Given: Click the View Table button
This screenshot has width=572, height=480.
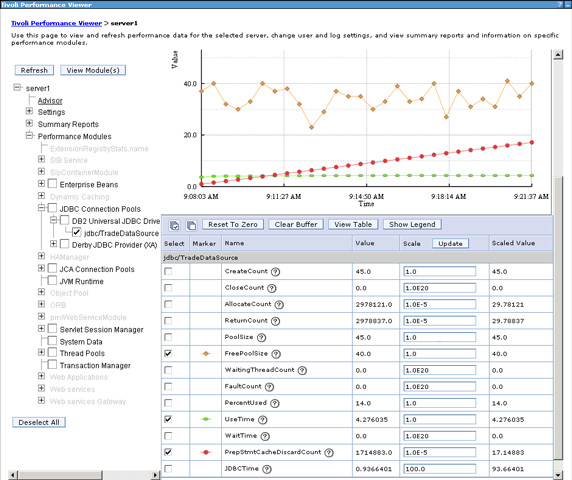Looking at the screenshot, I should coord(353,224).
